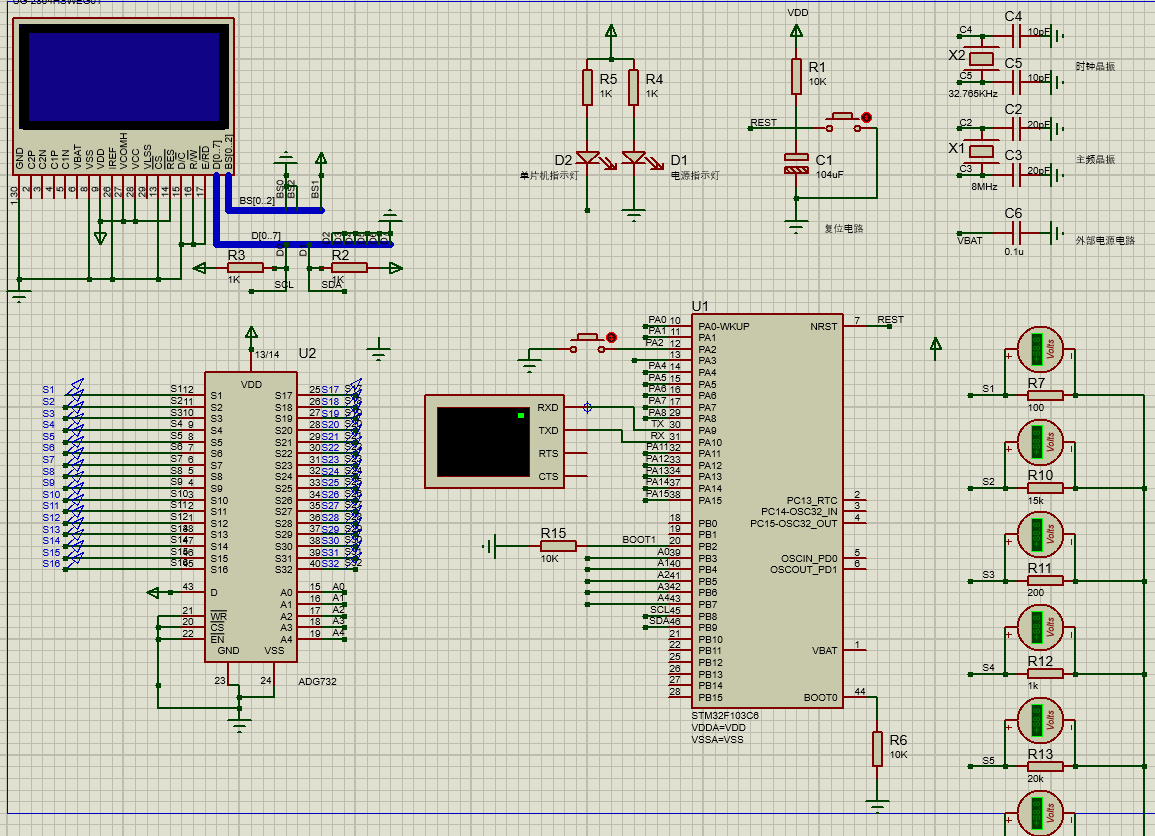
Task: Click the RTS pin label on terminal
Action: click(x=548, y=454)
